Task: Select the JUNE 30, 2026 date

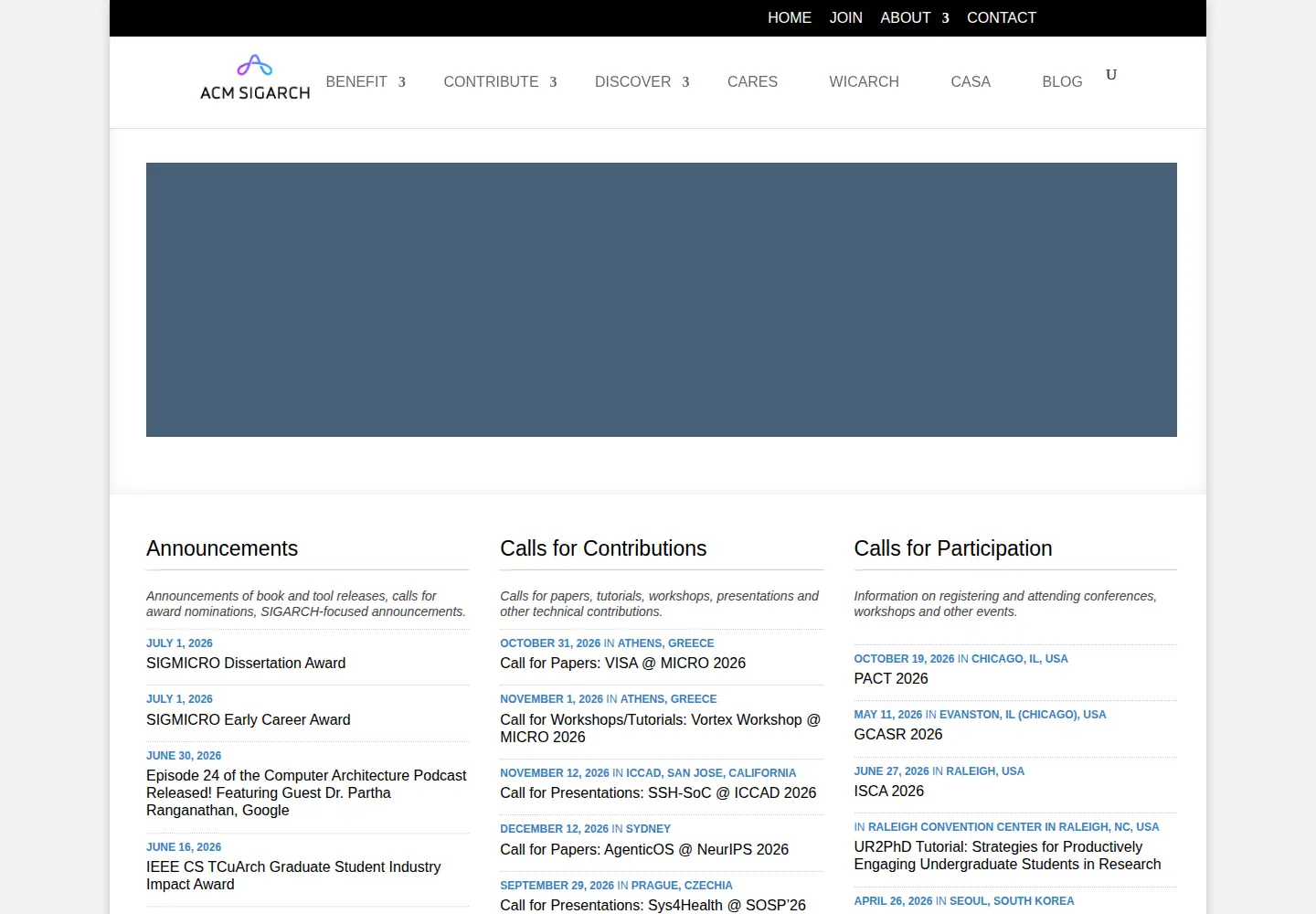Action: (184, 756)
